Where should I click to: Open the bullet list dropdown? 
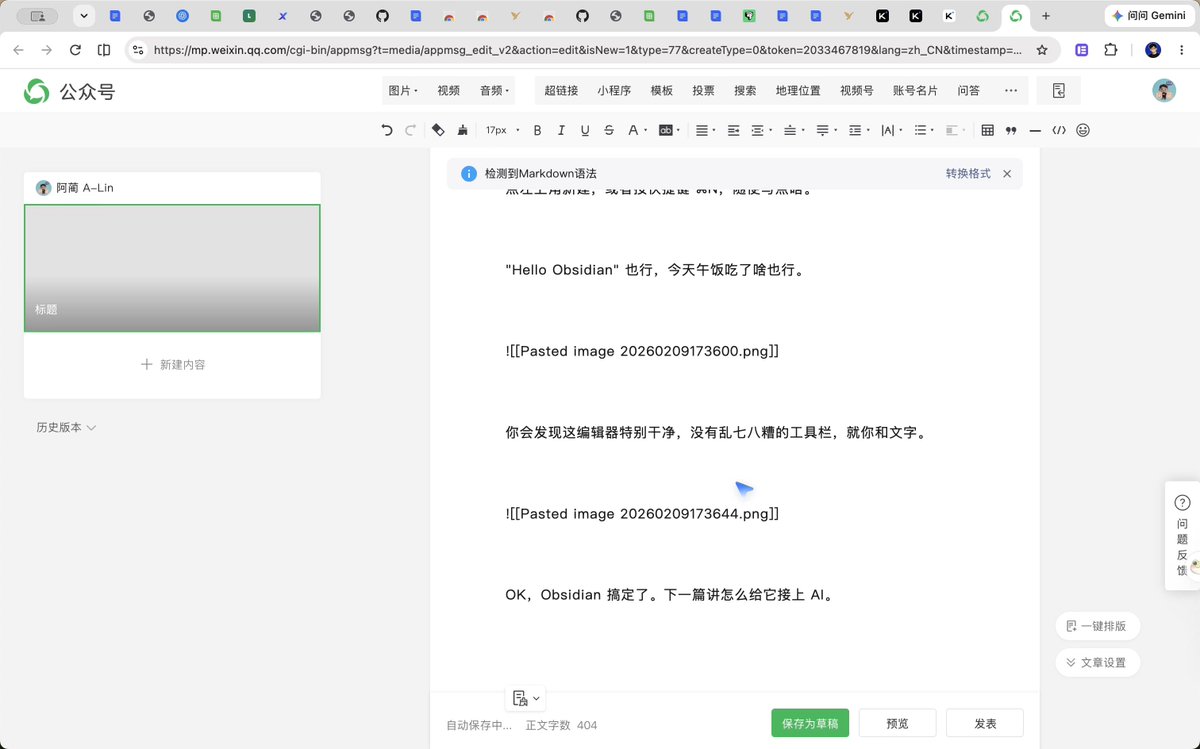pos(924,130)
